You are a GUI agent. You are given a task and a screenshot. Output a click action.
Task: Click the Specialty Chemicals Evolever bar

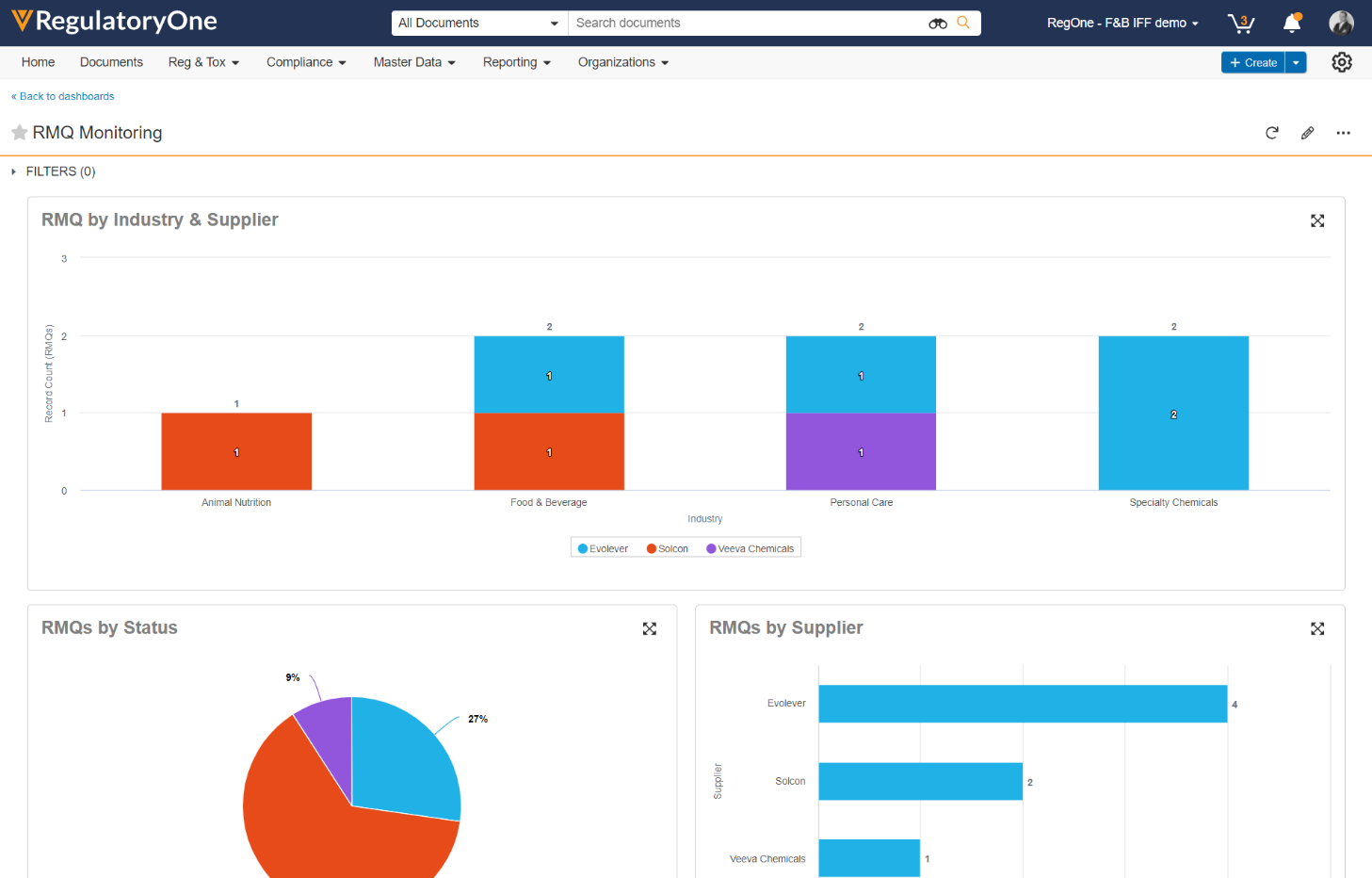click(x=1173, y=413)
